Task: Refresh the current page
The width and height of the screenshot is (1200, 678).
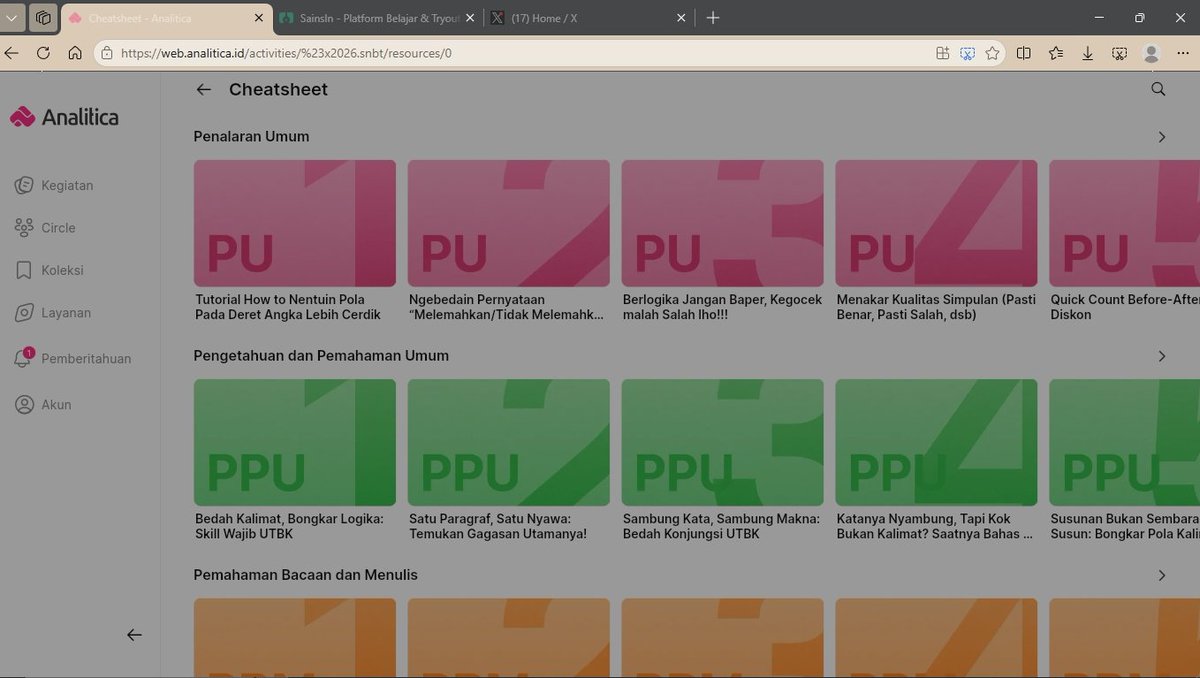Action: [43, 53]
